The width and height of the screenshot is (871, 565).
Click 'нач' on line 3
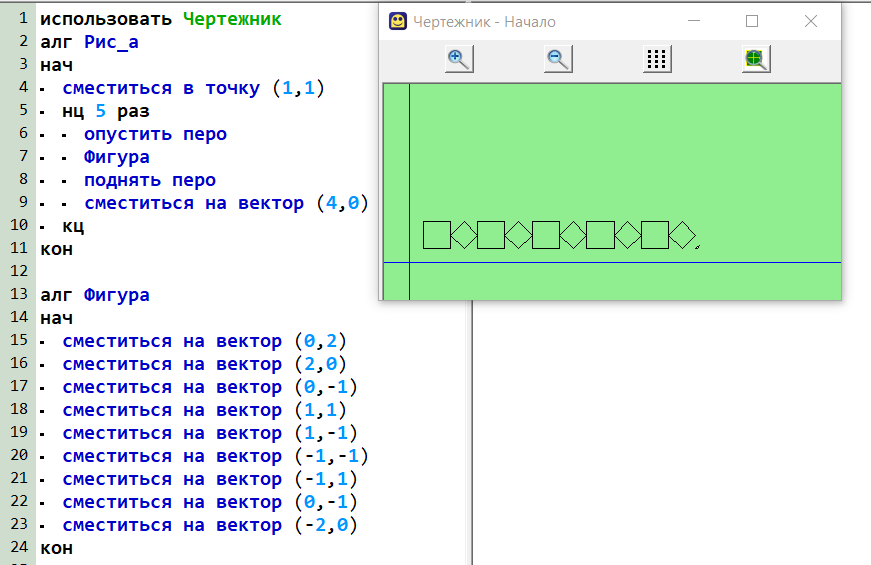[x=57, y=66]
